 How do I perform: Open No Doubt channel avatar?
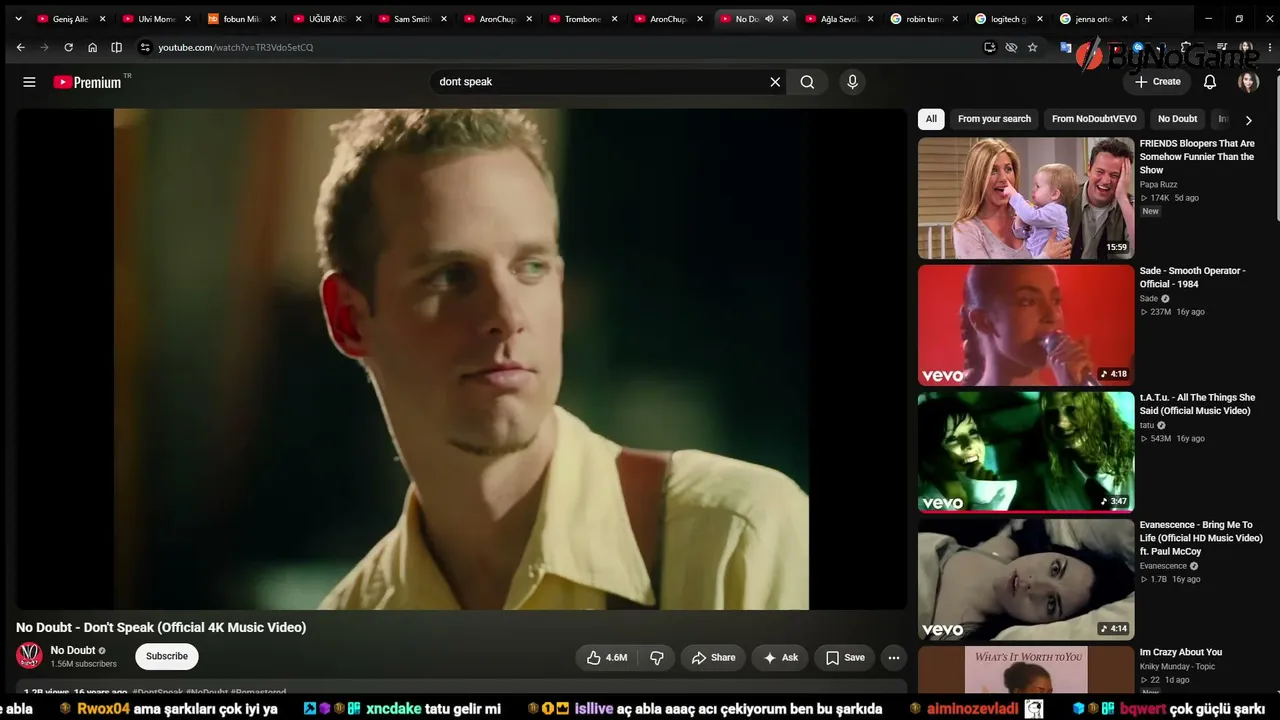[x=30, y=656]
